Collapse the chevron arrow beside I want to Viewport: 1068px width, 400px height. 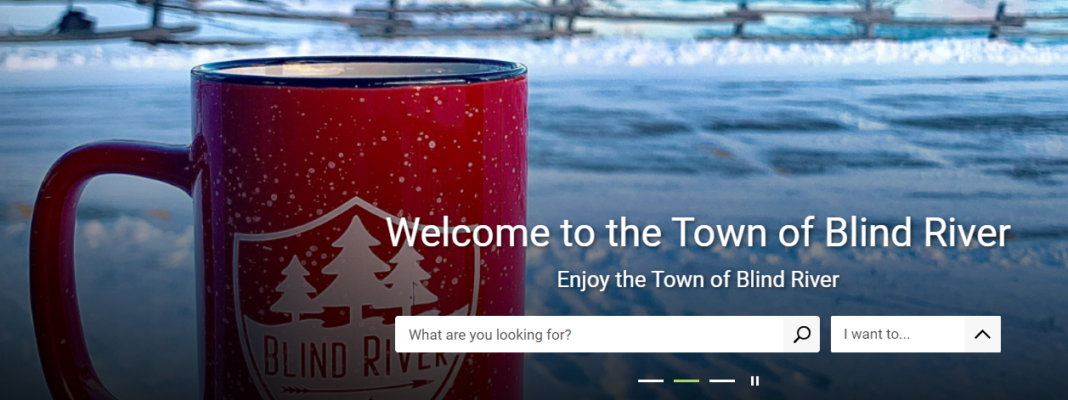click(x=982, y=334)
